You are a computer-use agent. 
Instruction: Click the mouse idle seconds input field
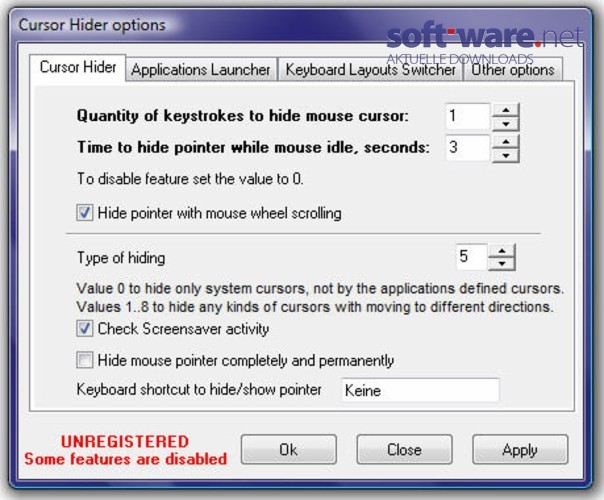pyautogui.click(x=467, y=148)
